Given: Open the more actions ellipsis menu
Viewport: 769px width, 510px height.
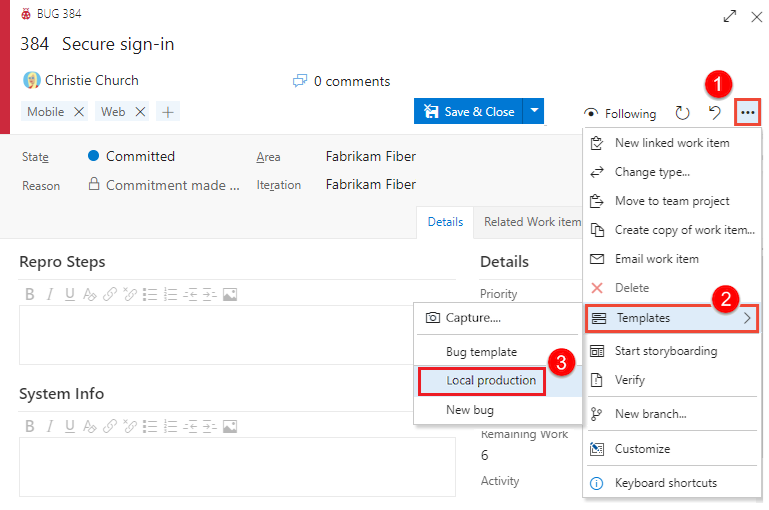Looking at the screenshot, I should tap(747, 113).
